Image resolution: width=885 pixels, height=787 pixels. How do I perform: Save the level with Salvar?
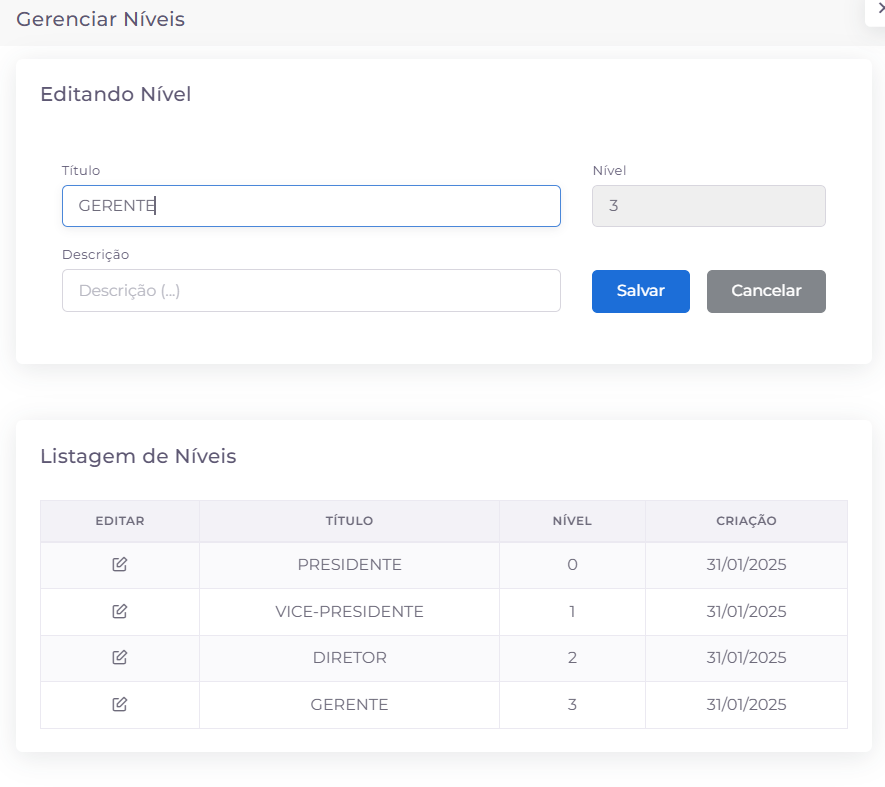click(x=641, y=291)
